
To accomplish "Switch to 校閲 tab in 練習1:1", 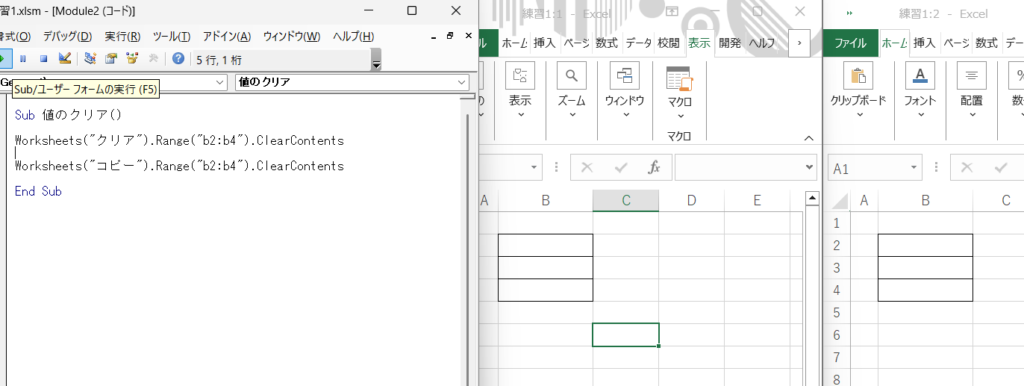I will click(x=668, y=44).
